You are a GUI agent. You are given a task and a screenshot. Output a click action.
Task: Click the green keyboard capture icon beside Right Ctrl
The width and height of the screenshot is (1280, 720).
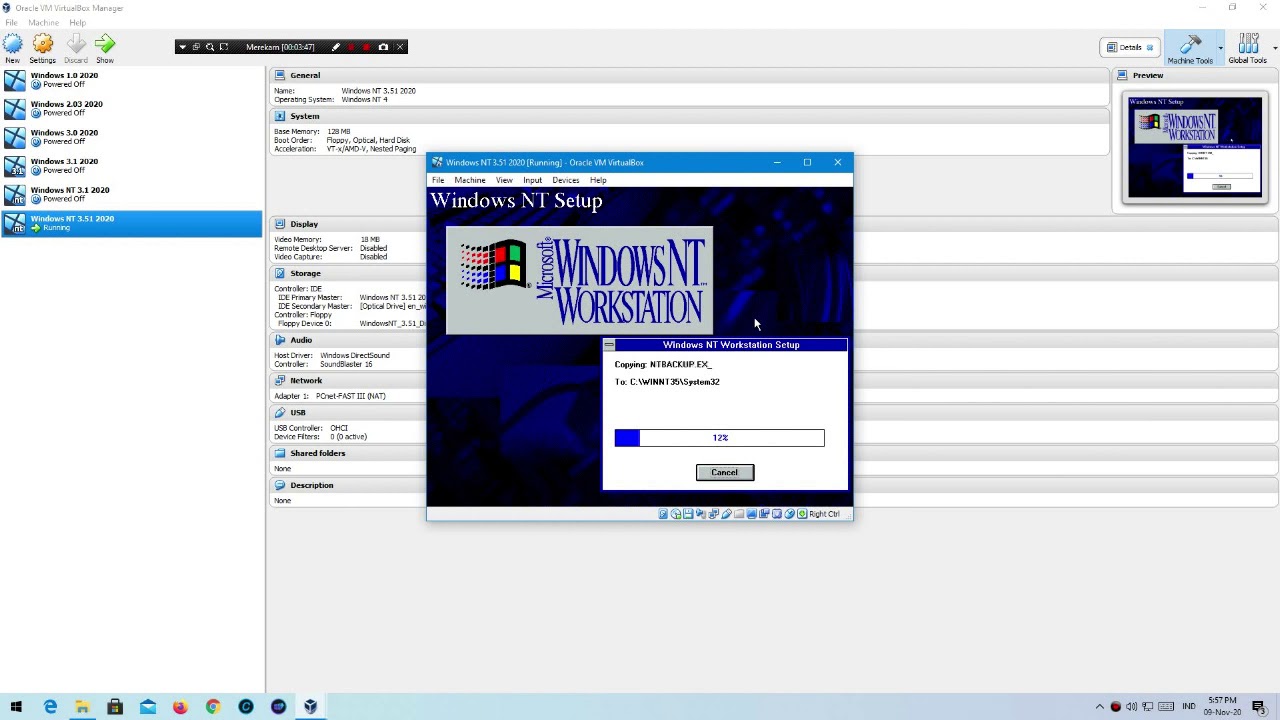802,514
